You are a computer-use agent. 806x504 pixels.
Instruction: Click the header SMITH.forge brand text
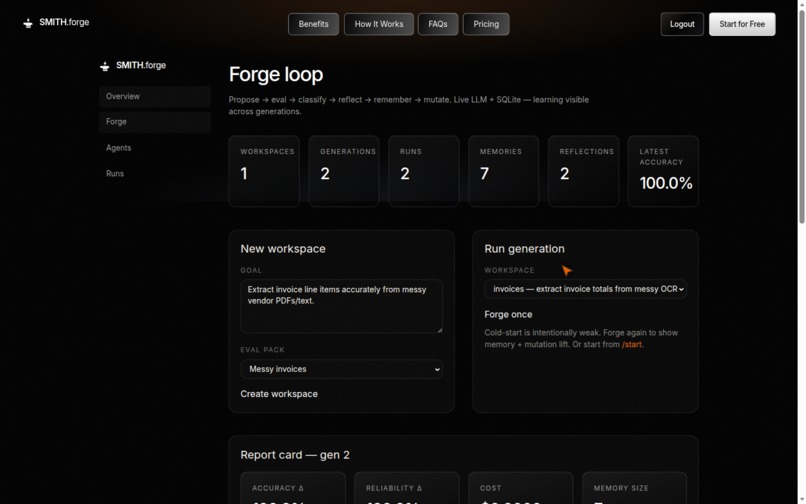[64, 23]
